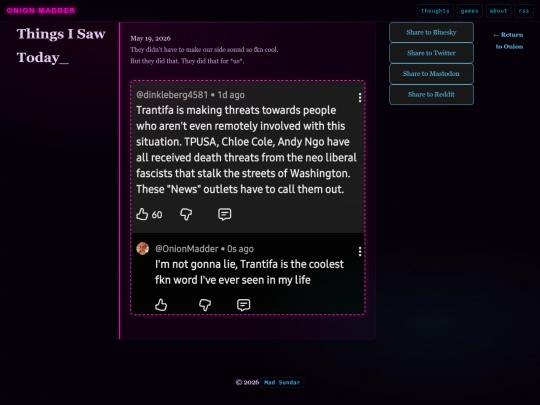Open the Mad Sundar footer link
The image size is (540, 405).
pos(282,382)
